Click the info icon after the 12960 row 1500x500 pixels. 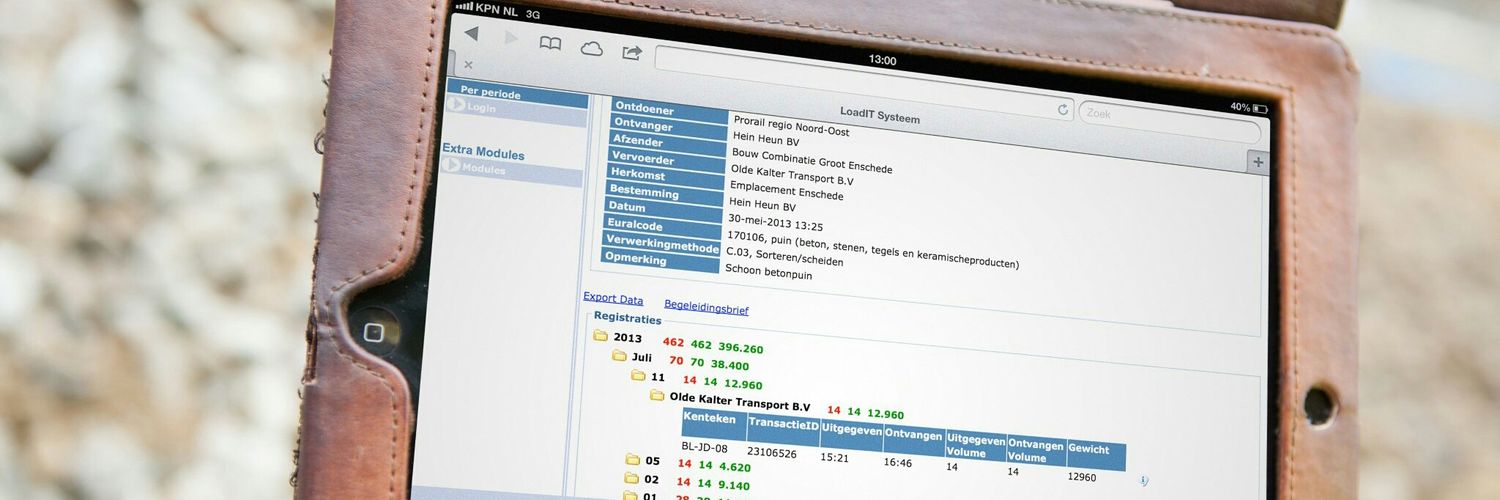tap(1143, 481)
